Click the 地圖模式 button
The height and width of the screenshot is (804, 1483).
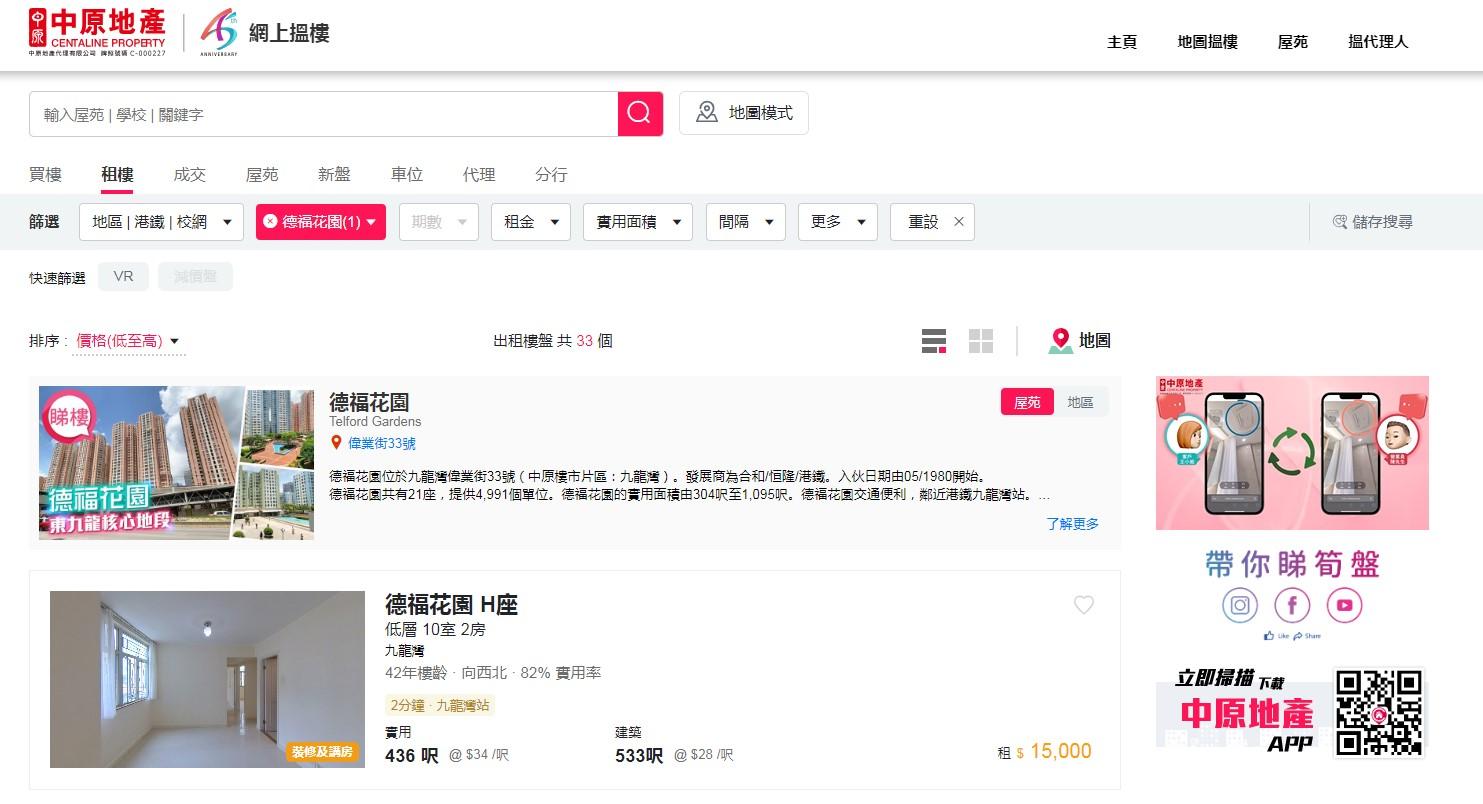tap(743, 113)
